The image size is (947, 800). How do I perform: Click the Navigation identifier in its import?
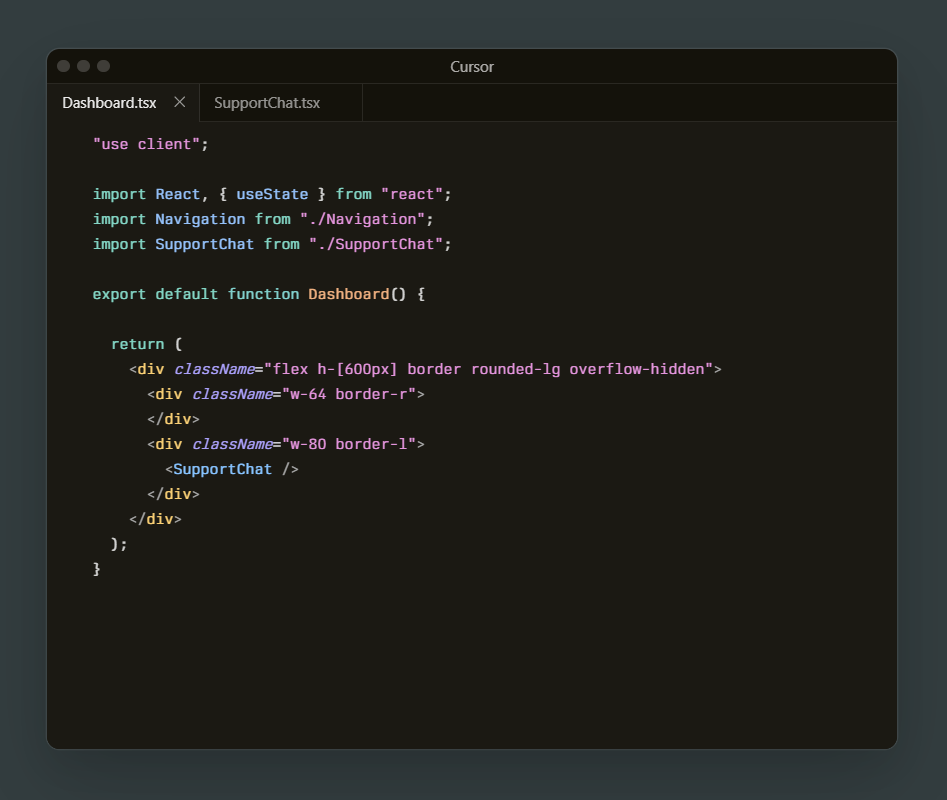tap(200, 219)
